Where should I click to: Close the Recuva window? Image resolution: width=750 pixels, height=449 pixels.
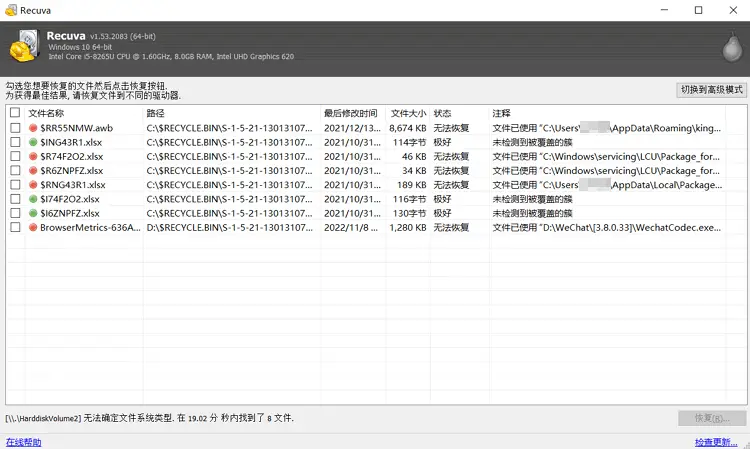click(x=733, y=10)
